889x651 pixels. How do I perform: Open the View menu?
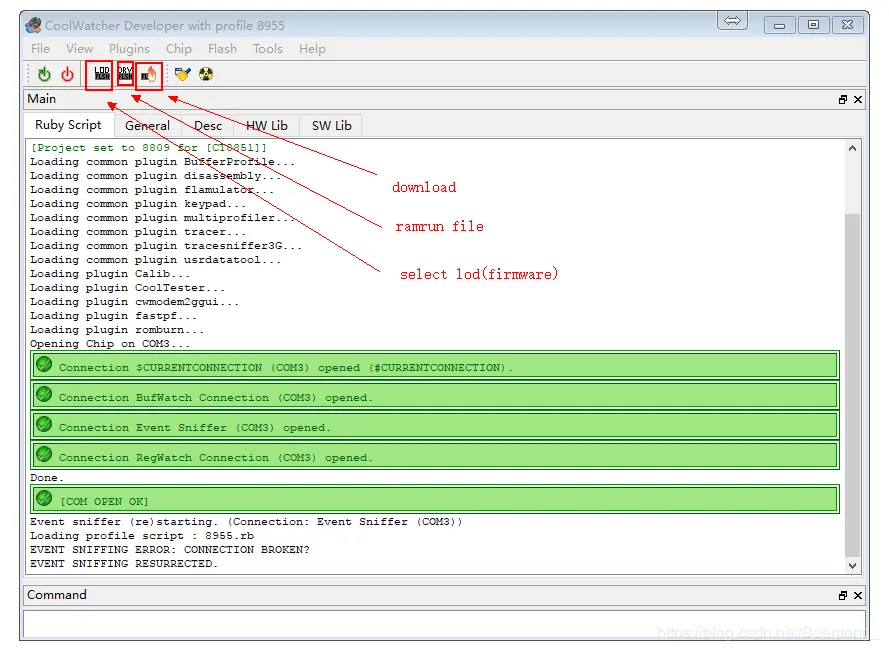click(79, 49)
